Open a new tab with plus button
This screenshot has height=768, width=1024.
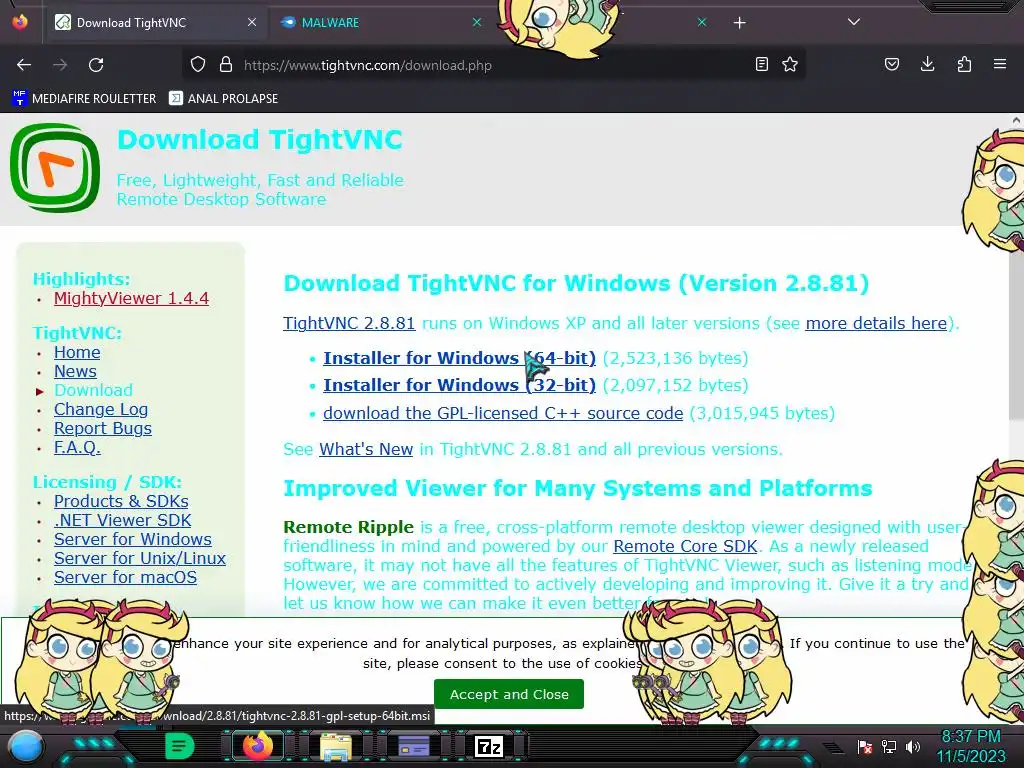[x=739, y=23]
